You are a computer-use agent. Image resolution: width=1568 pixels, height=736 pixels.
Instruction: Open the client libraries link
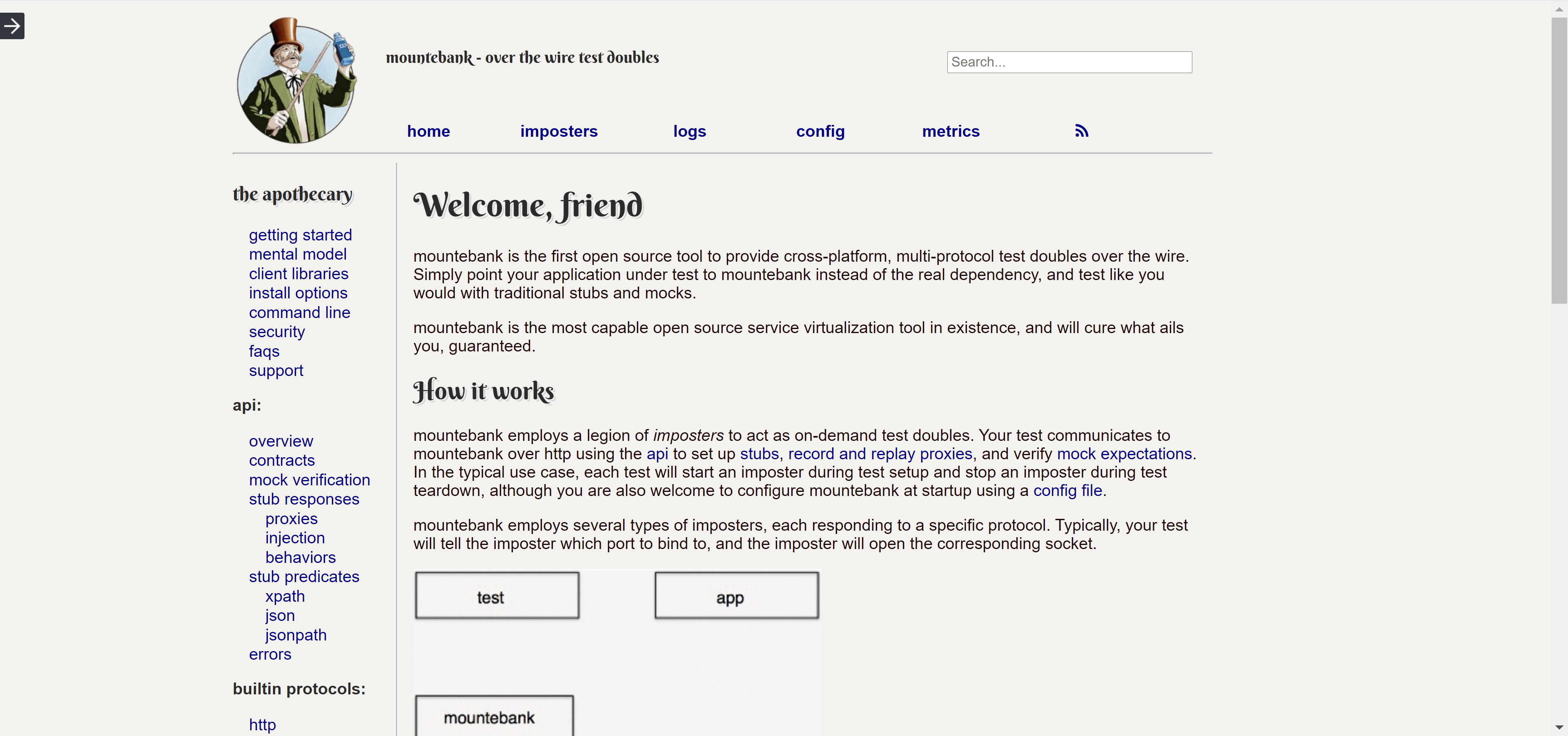coord(298,274)
